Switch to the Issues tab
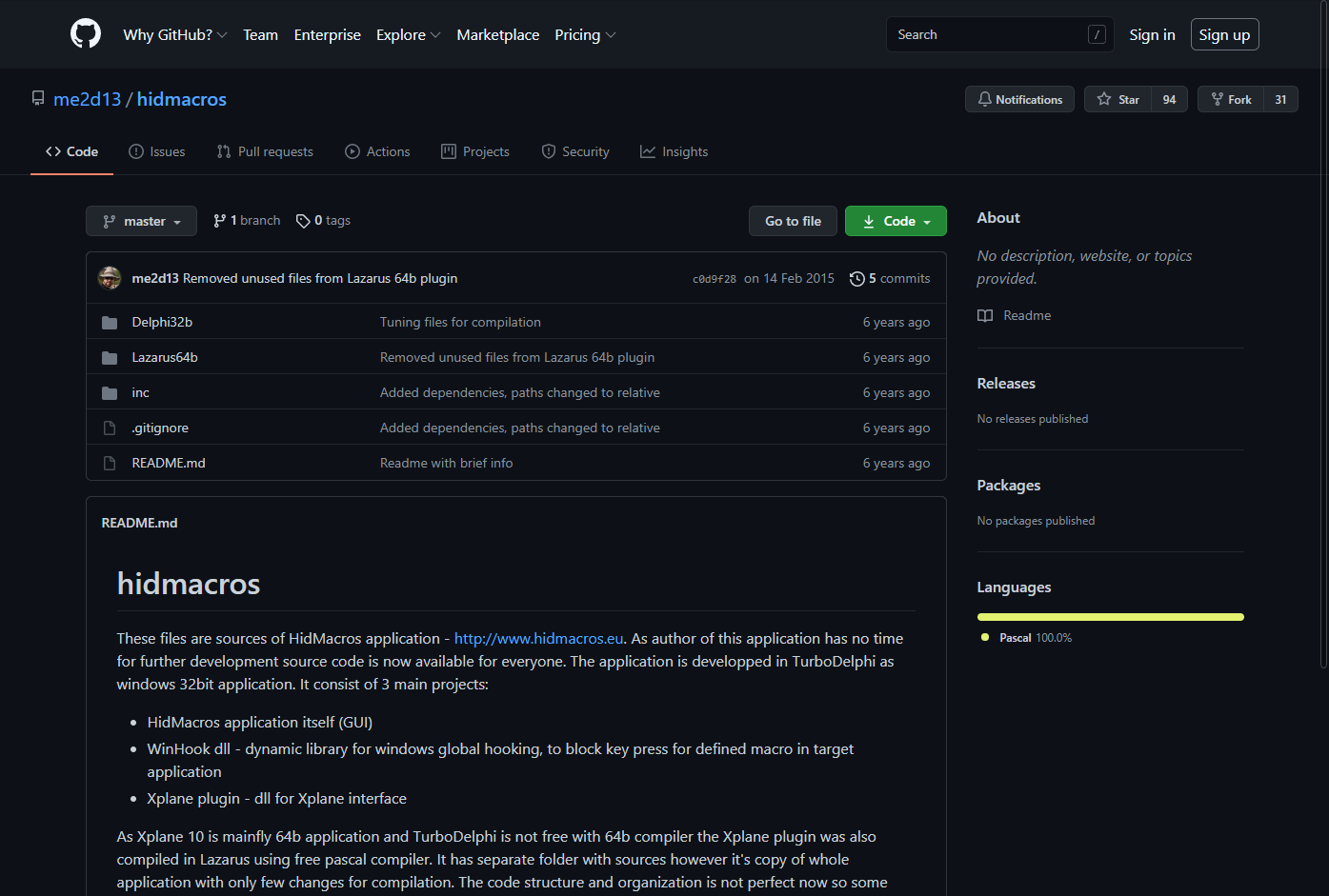 (x=157, y=151)
